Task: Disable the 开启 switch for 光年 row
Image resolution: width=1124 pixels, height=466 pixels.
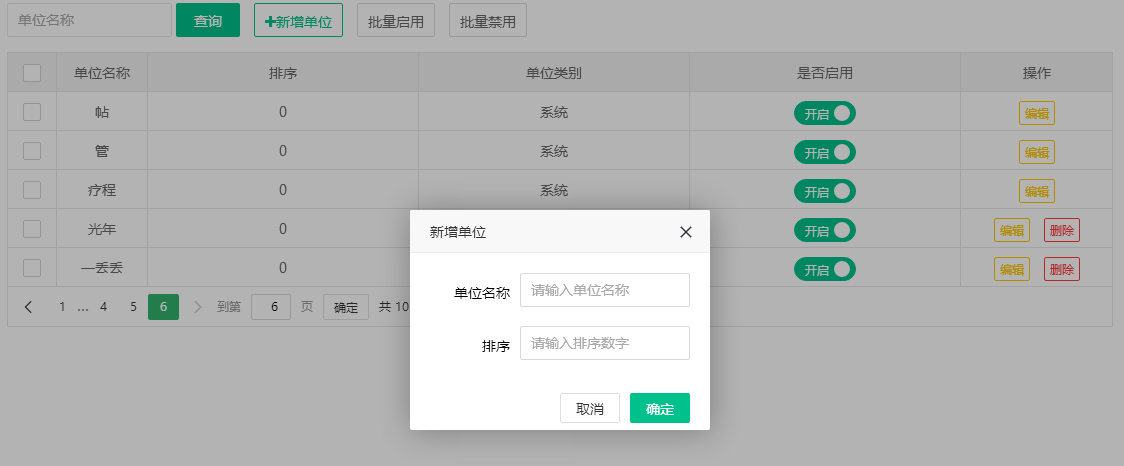Action: click(824, 230)
